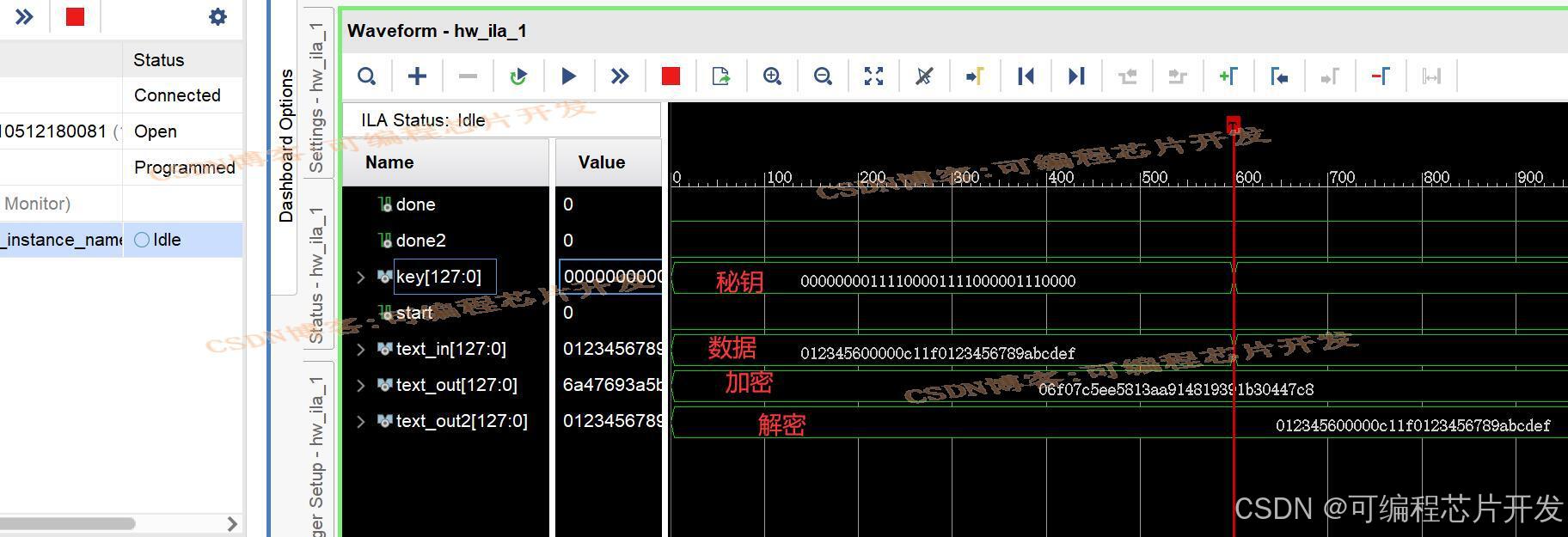The image size is (1568, 537).
Task: Select the start signal
Action: coord(413,313)
